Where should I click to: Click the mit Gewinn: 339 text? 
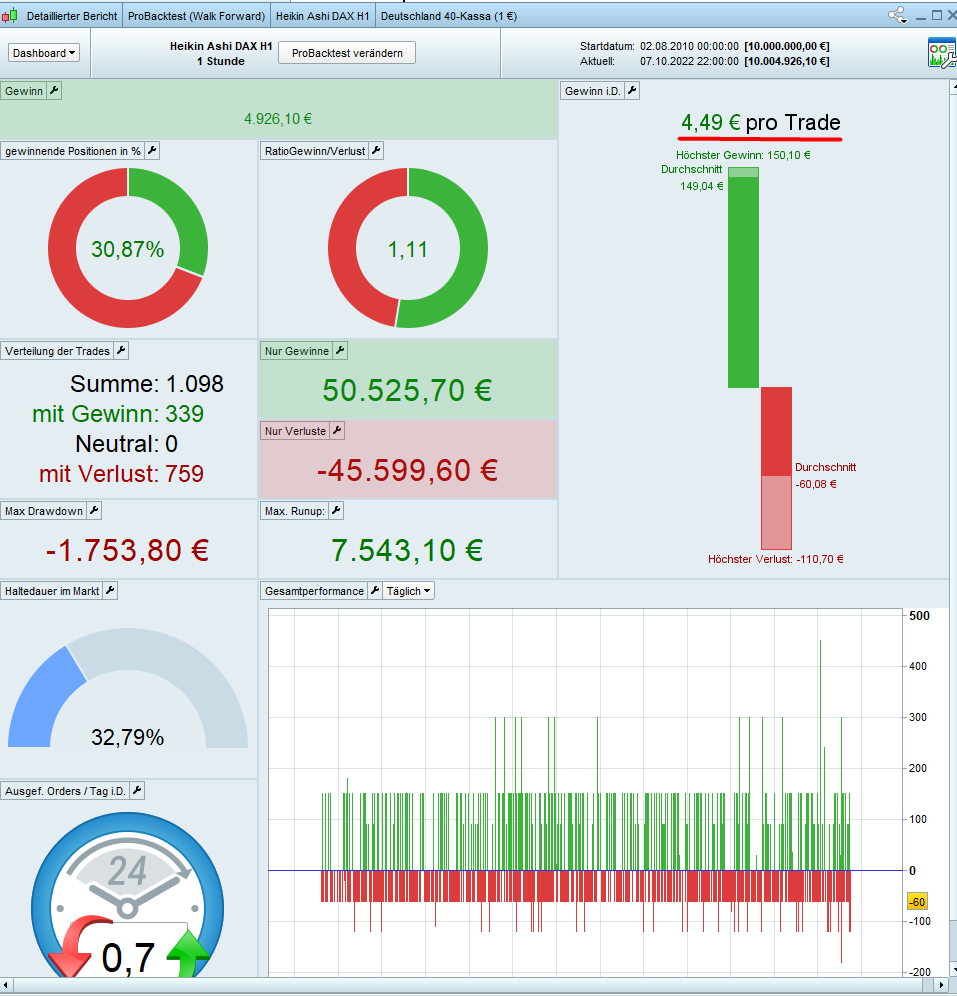pos(118,414)
